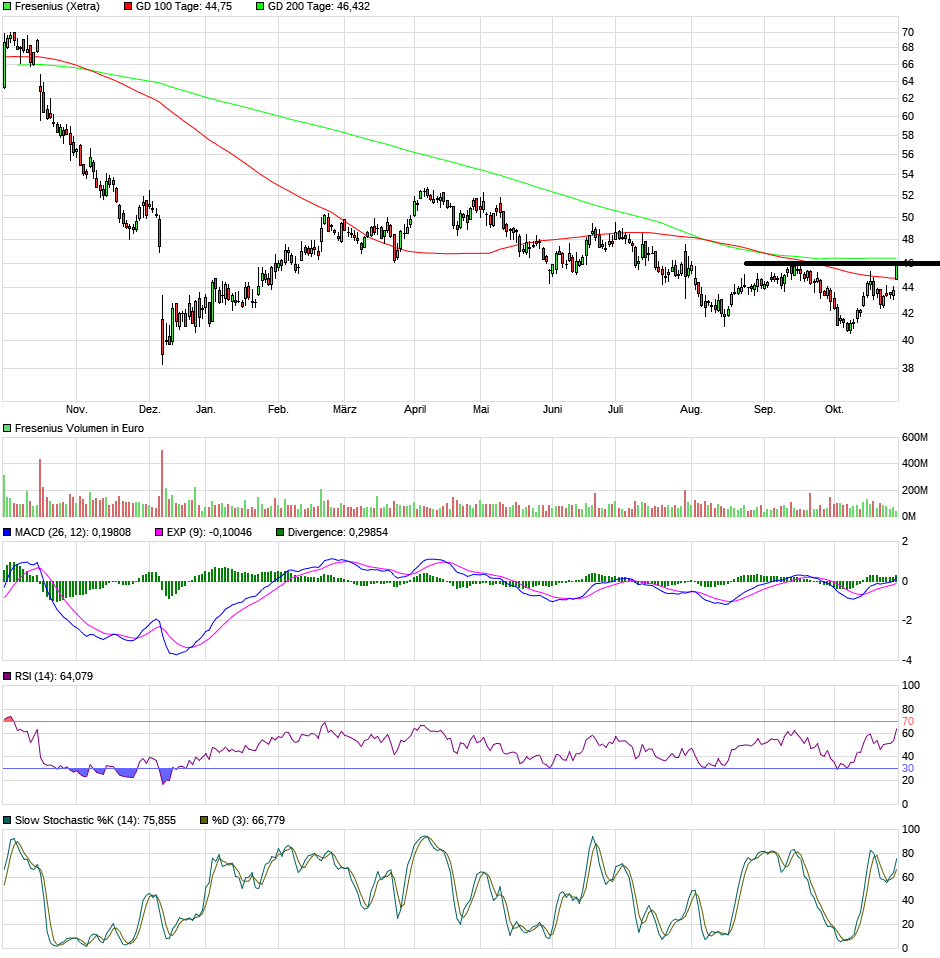Click the volume axis value 600M
The height and width of the screenshot is (958, 940).
[x=914, y=437]
